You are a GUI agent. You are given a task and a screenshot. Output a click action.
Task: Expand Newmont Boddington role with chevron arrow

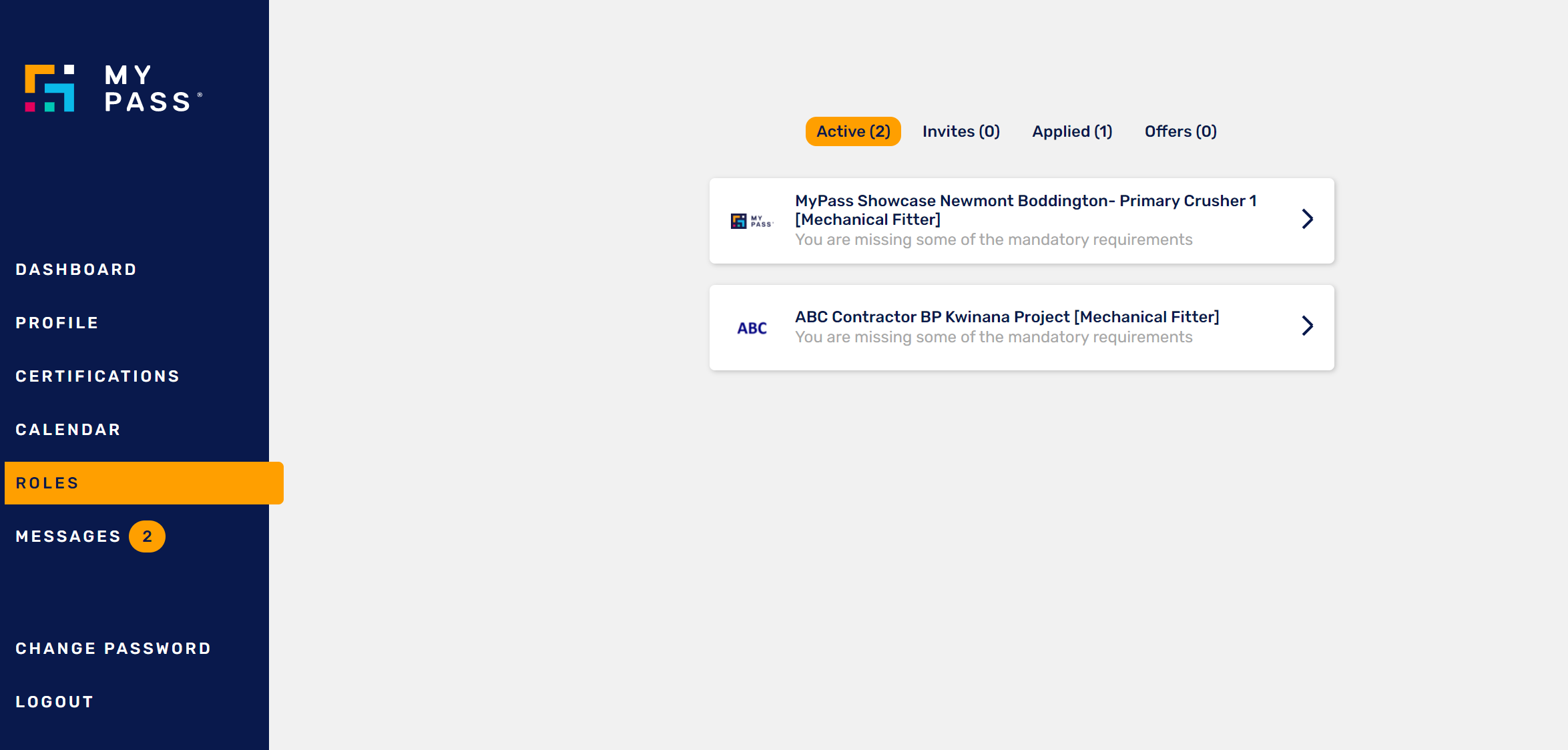coord(1308,219)
